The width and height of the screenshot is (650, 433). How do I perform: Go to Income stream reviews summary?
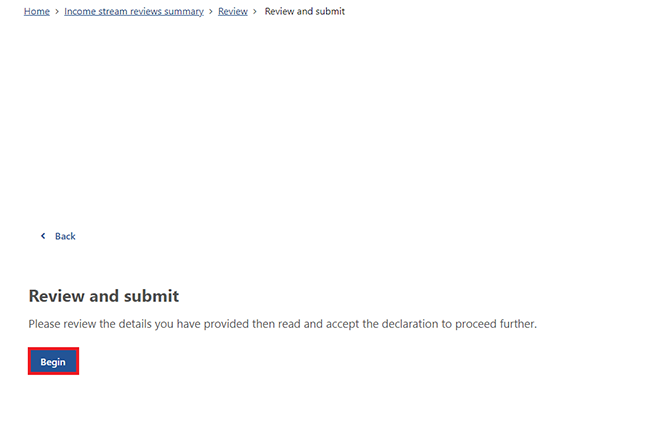coord(134,12)
